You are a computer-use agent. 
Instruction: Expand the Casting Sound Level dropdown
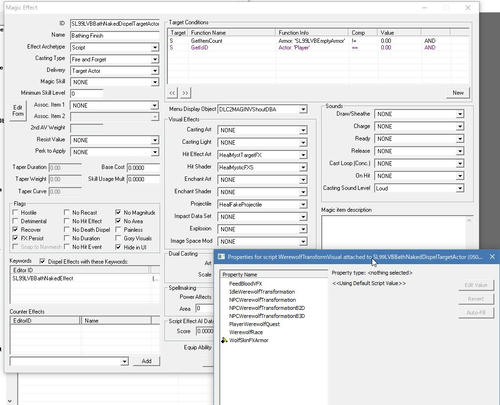click(460, 188)
